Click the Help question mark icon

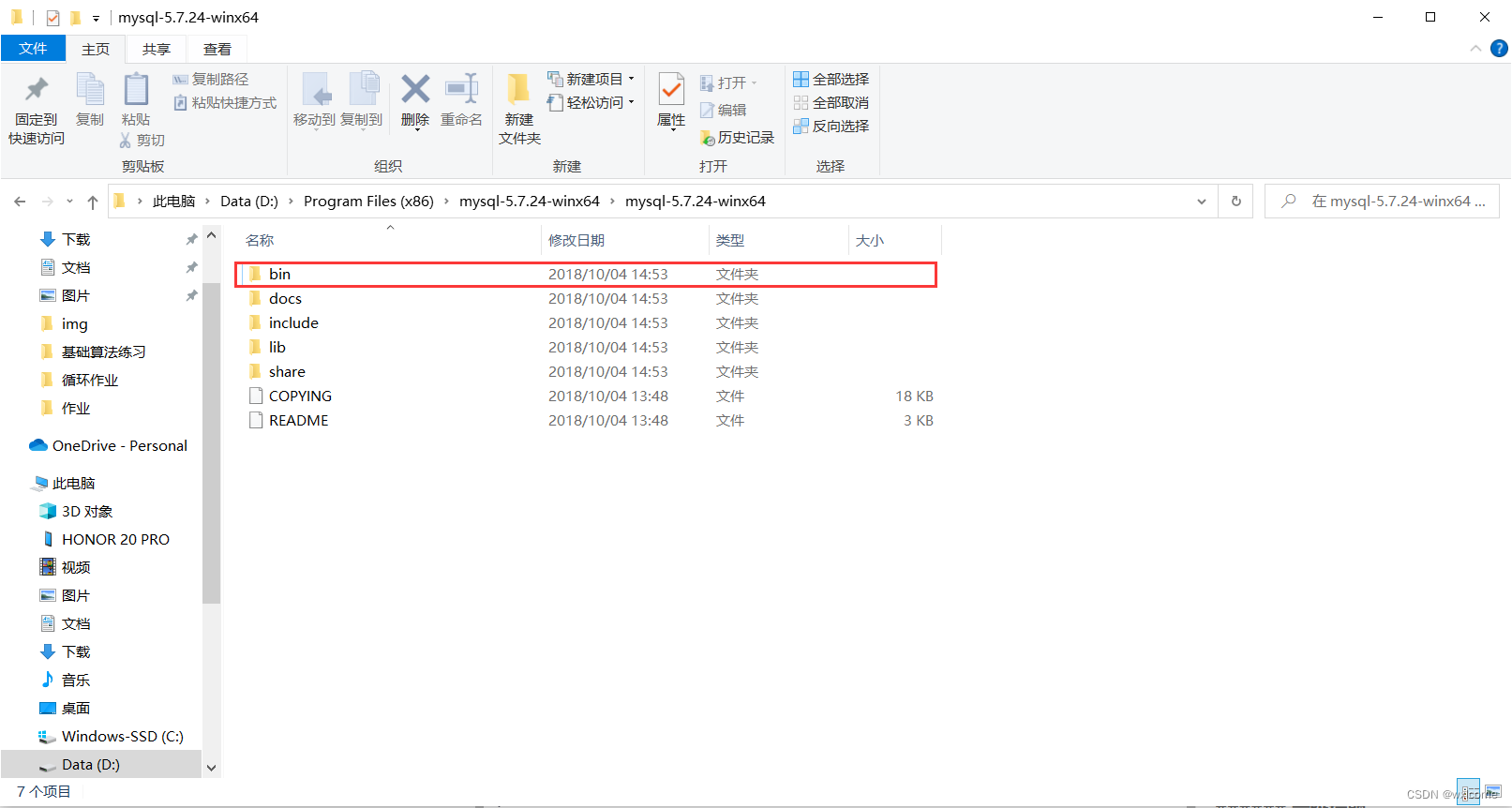tap(1500, 48)
